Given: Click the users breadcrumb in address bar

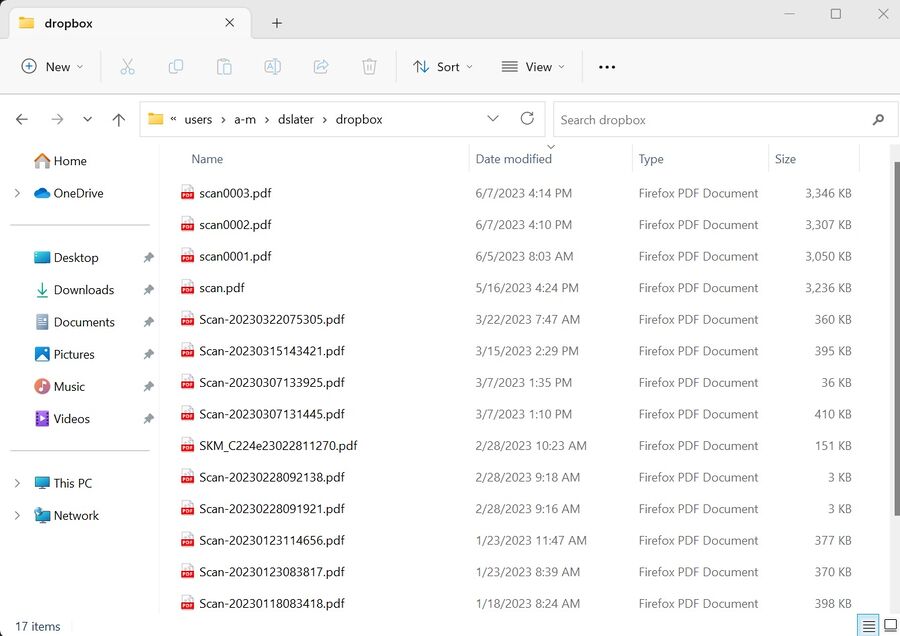Looking at the screenshot, I should click(198, 119).
